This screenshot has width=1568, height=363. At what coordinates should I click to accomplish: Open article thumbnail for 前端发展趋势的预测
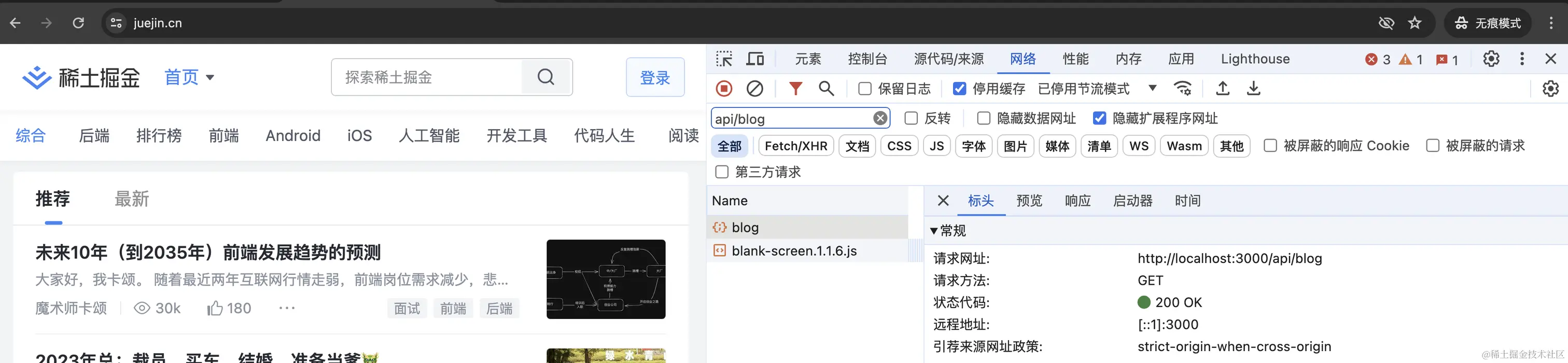click(606, 279)
